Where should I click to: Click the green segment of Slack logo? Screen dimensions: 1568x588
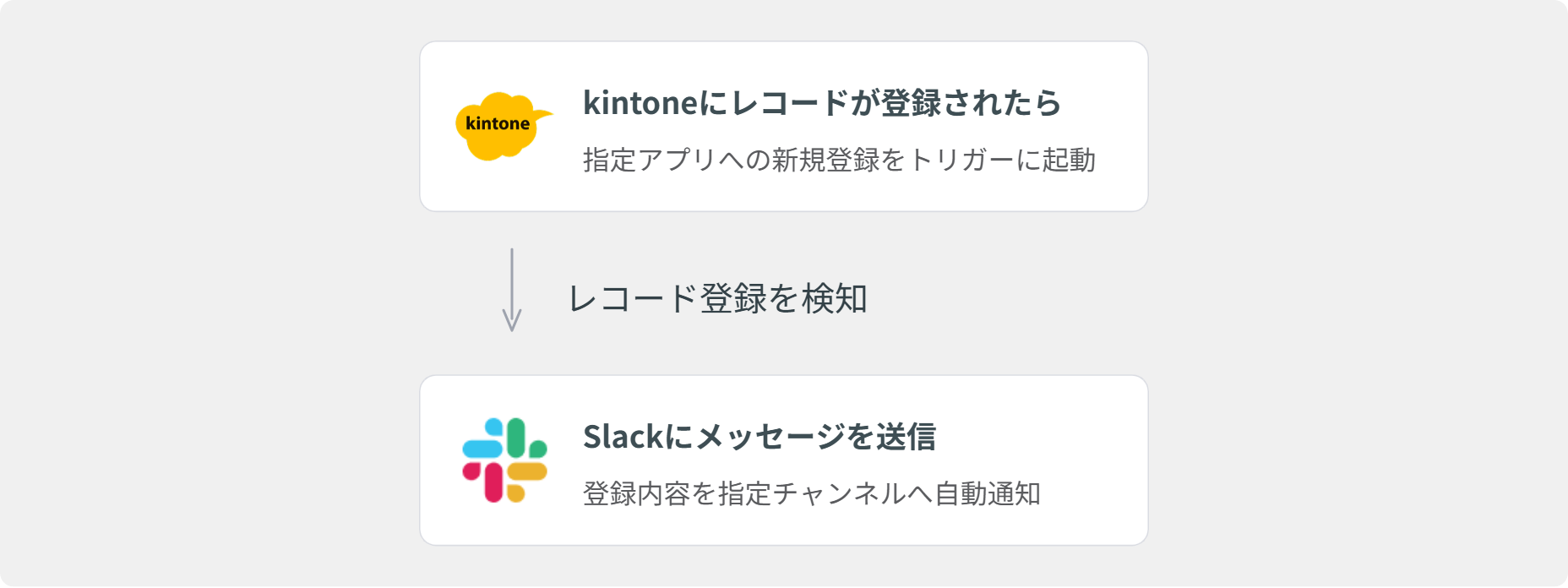coord(517,438)
